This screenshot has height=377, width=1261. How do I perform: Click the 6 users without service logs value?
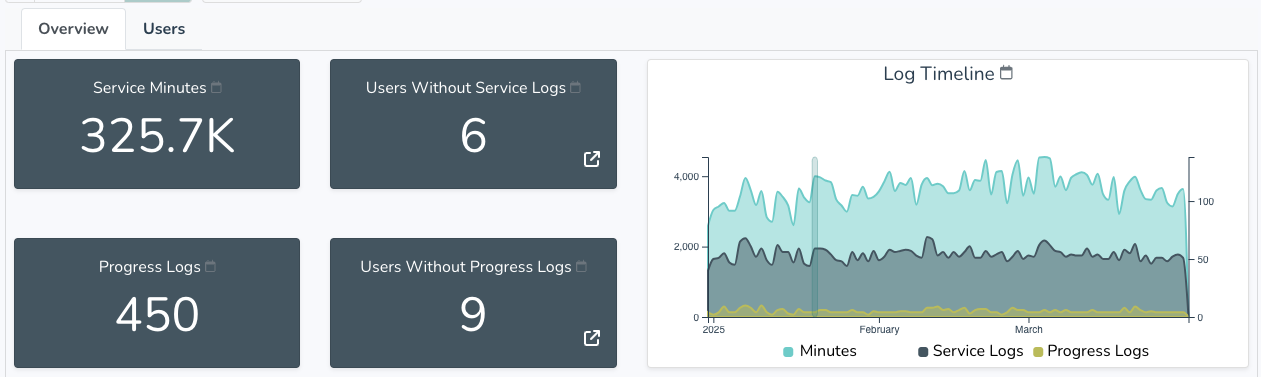pos(473,137)
